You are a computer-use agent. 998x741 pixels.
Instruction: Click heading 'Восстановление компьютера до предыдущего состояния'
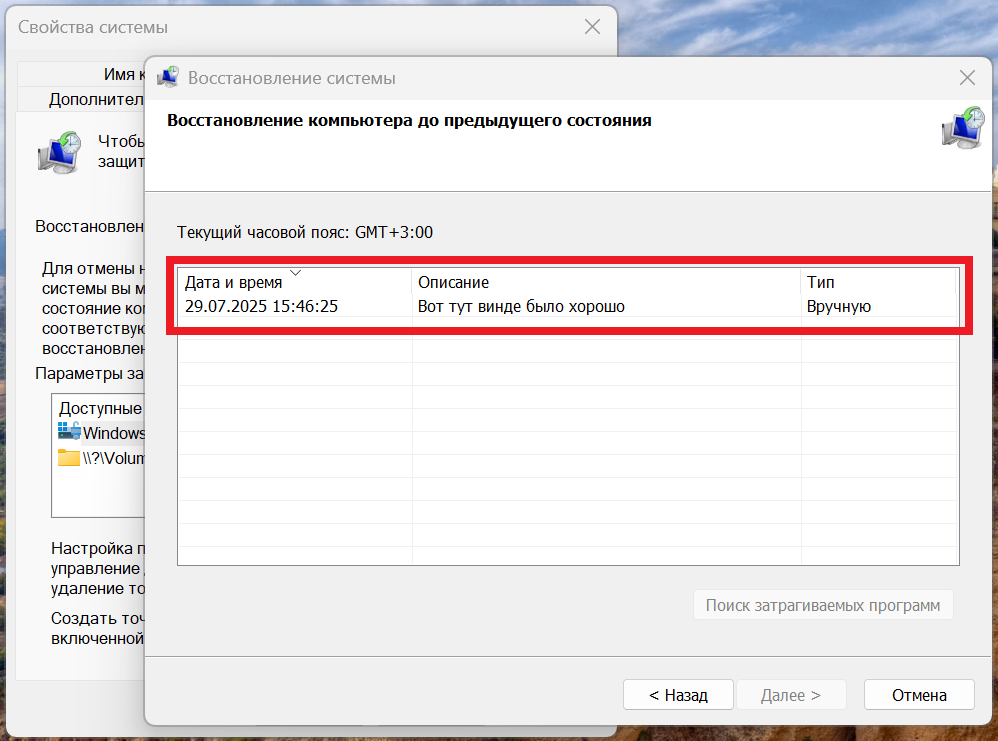pyautogui.click(x=409, y=120)
